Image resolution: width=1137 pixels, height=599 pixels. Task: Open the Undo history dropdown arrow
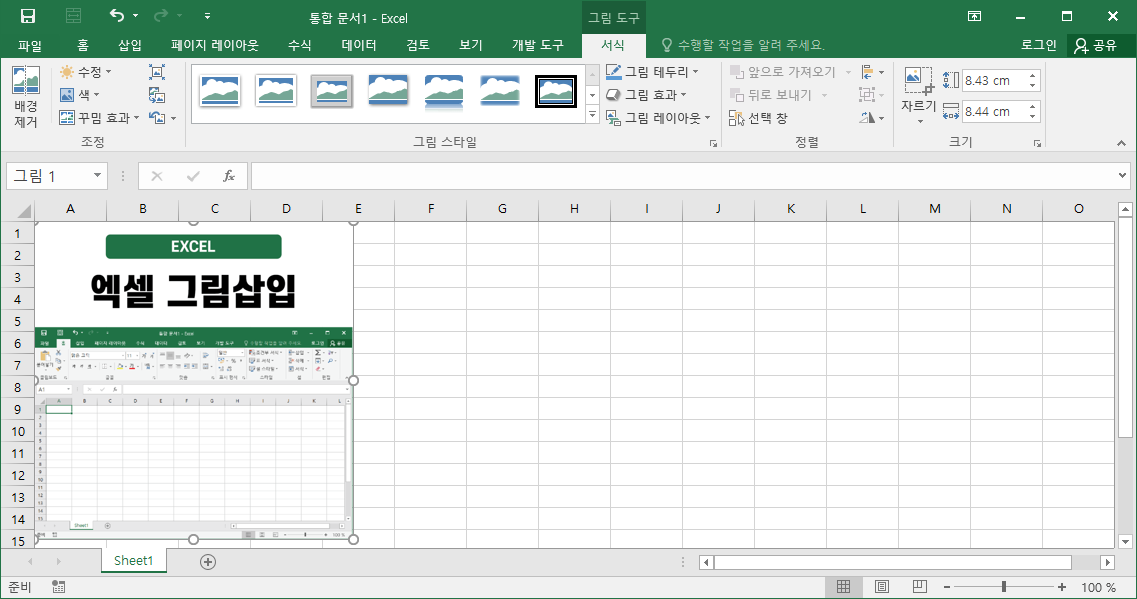pos(136,16)
